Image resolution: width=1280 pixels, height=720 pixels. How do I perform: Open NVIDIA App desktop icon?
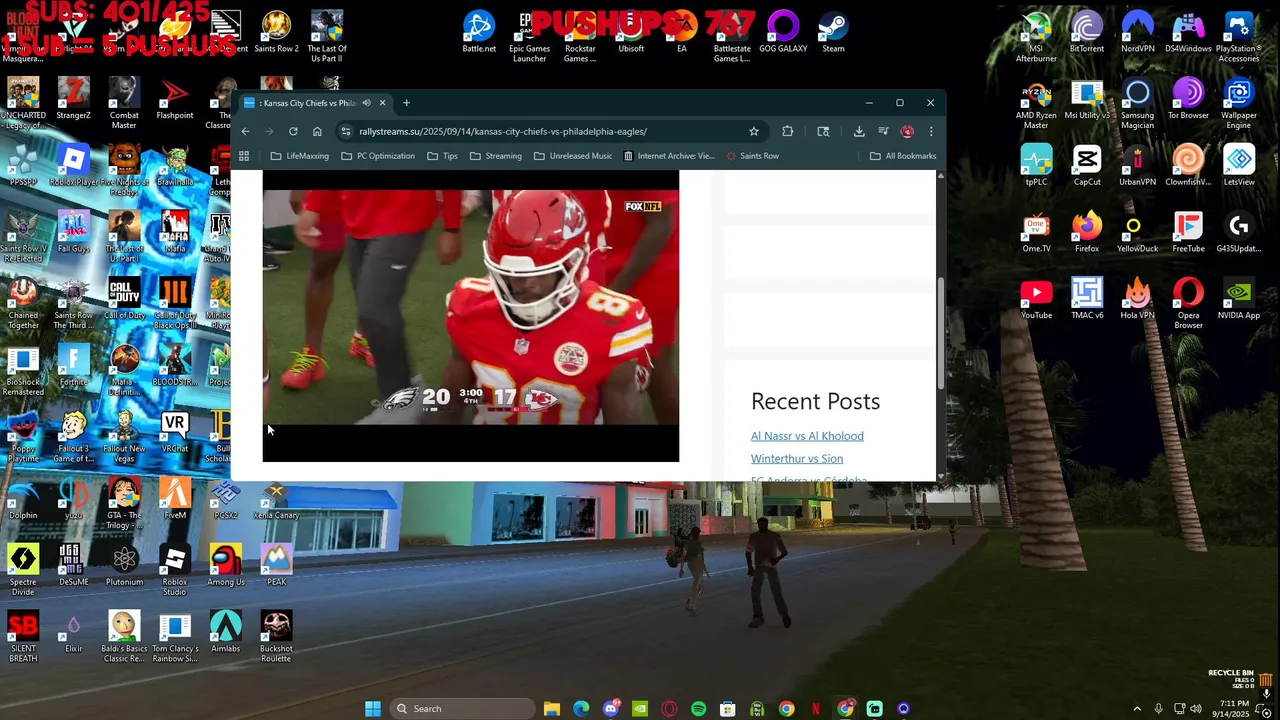[x=1239, y=300]
